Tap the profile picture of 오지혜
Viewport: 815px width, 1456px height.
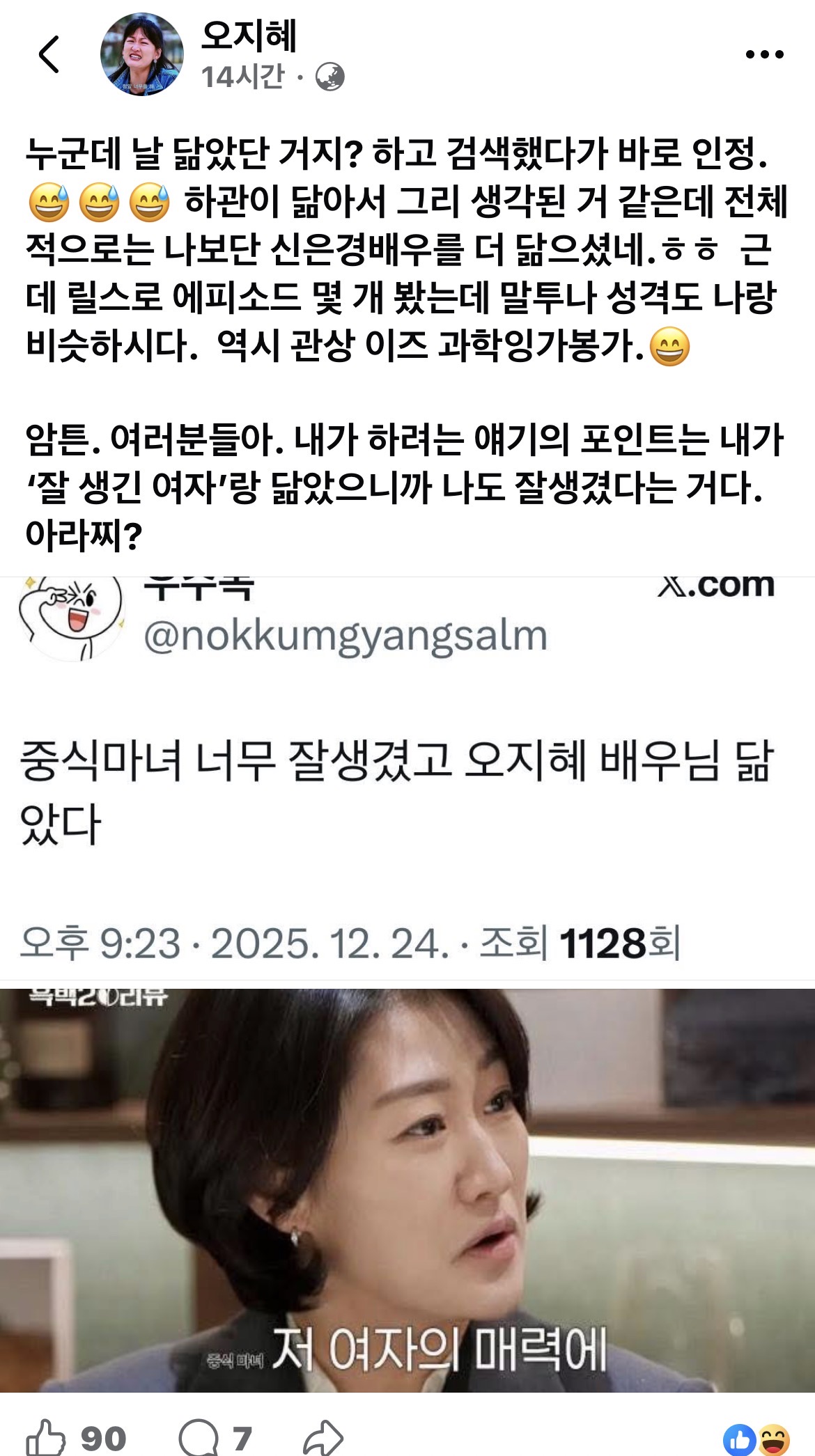click(x=142, y=54)
